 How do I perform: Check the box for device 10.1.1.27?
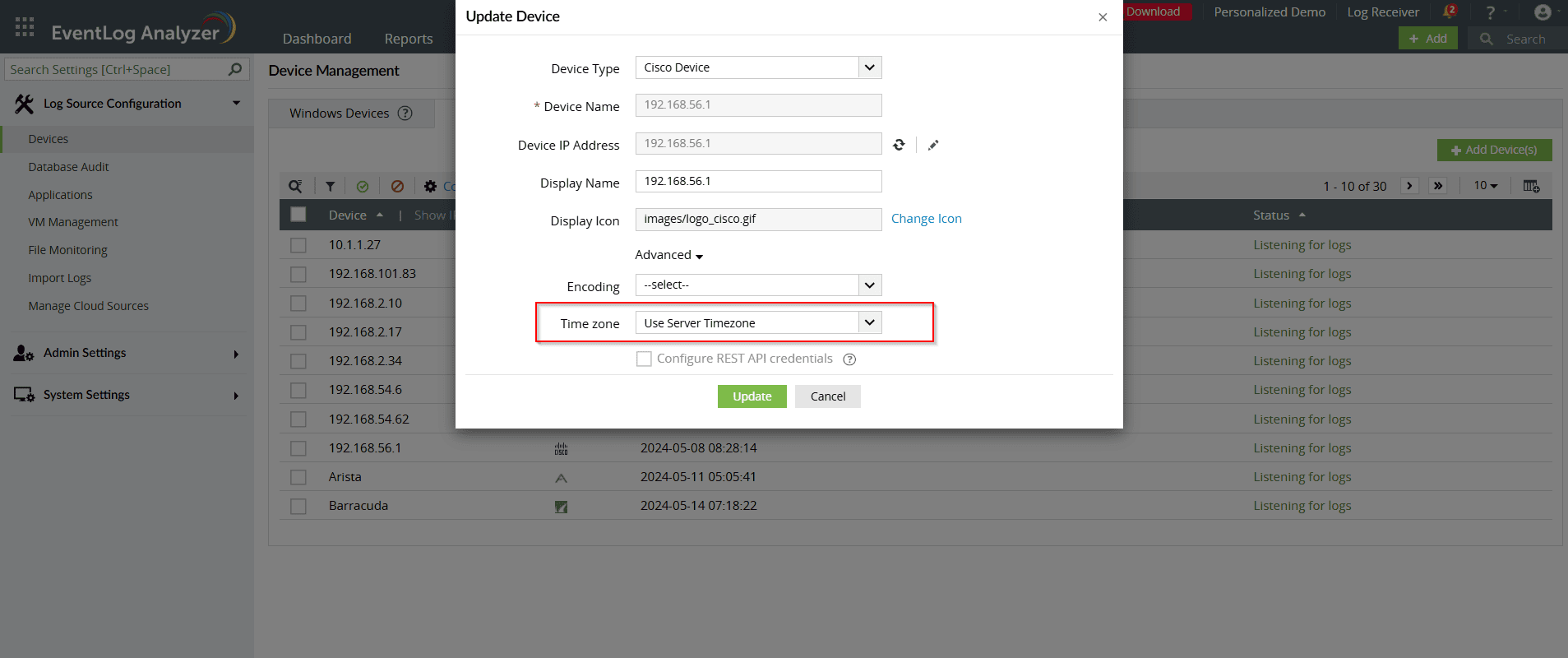pos(298,245)
